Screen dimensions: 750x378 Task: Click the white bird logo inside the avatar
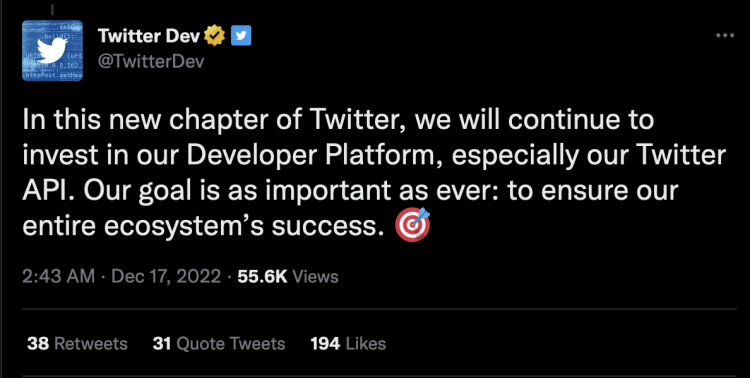coord(53,49)
